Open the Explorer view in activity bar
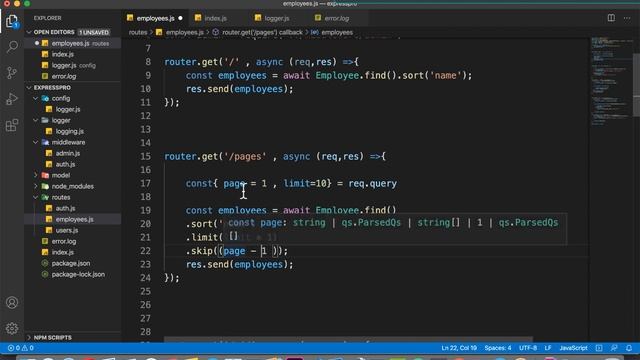The height and width of the screenshot is (360, 640). coord(12,21)
